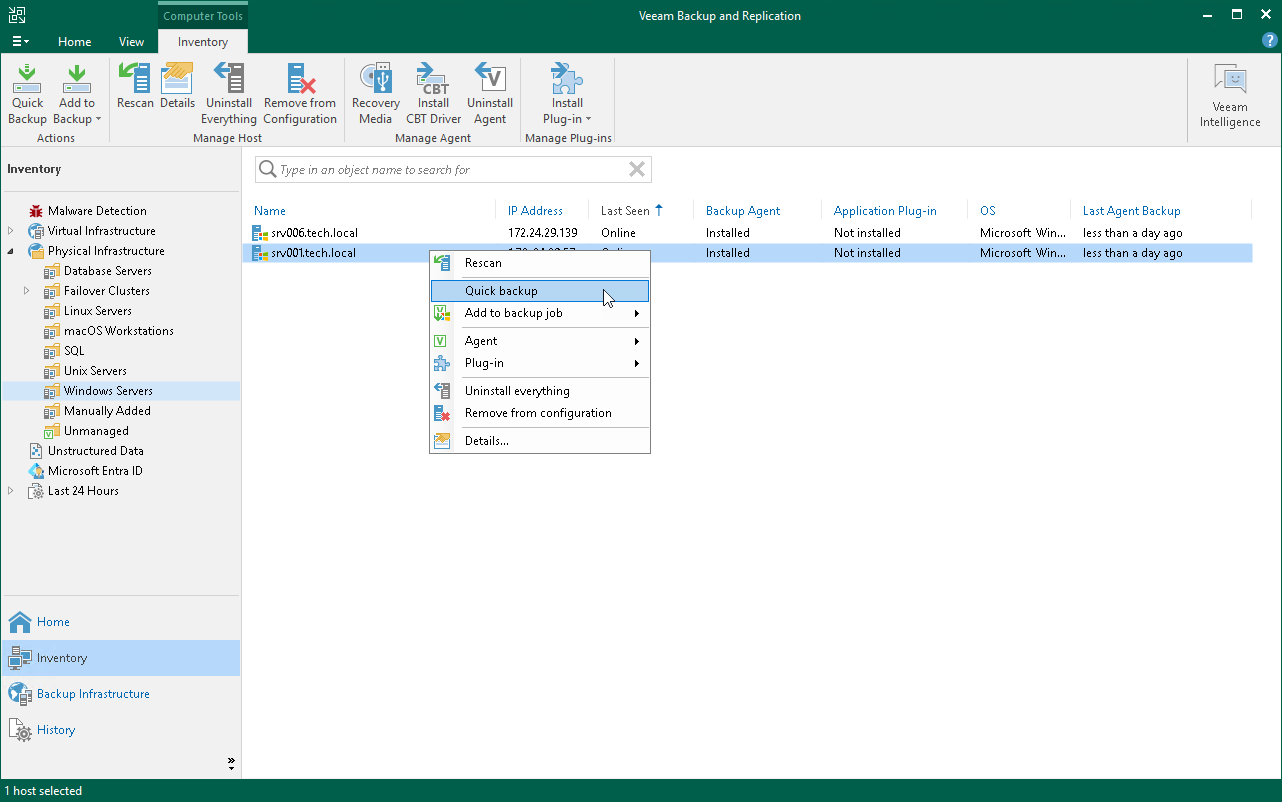Select Virtual Infrastructure in the tree
The image size is (1282, 802).
click(101, 231)
